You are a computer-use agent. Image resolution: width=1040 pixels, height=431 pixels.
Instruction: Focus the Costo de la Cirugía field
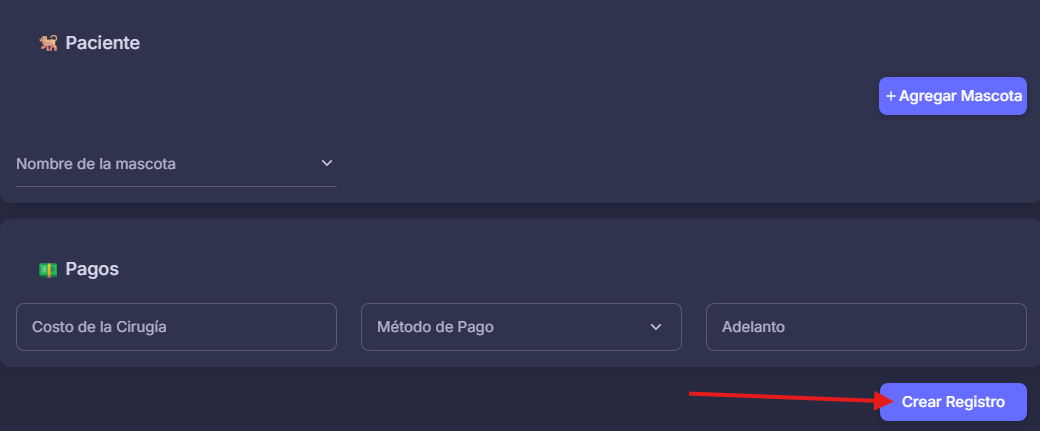coord(176,327)
